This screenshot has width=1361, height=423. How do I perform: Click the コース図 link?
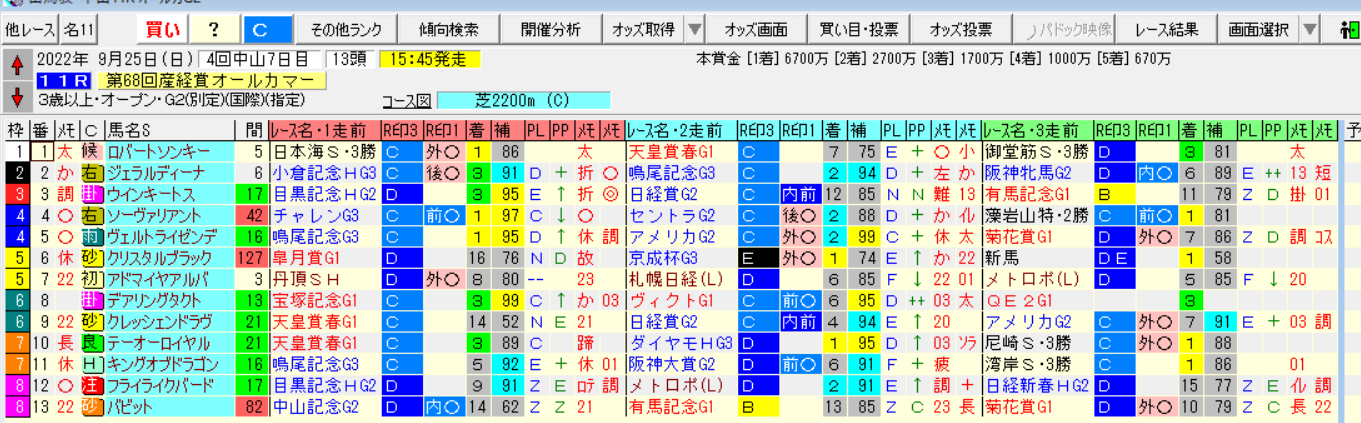click(406, 100)
